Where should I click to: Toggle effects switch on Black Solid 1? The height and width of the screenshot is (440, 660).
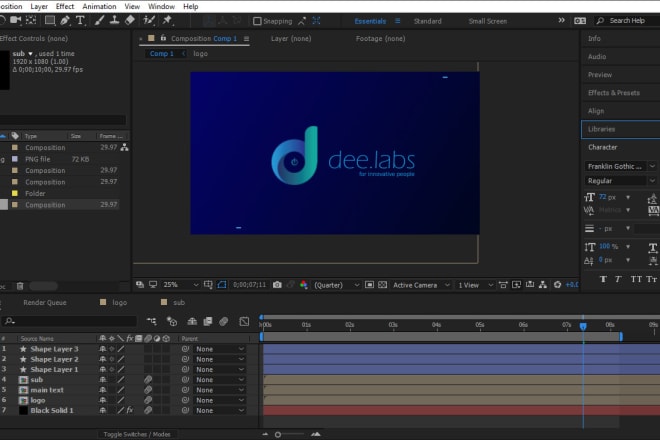[x=130, y=411]
